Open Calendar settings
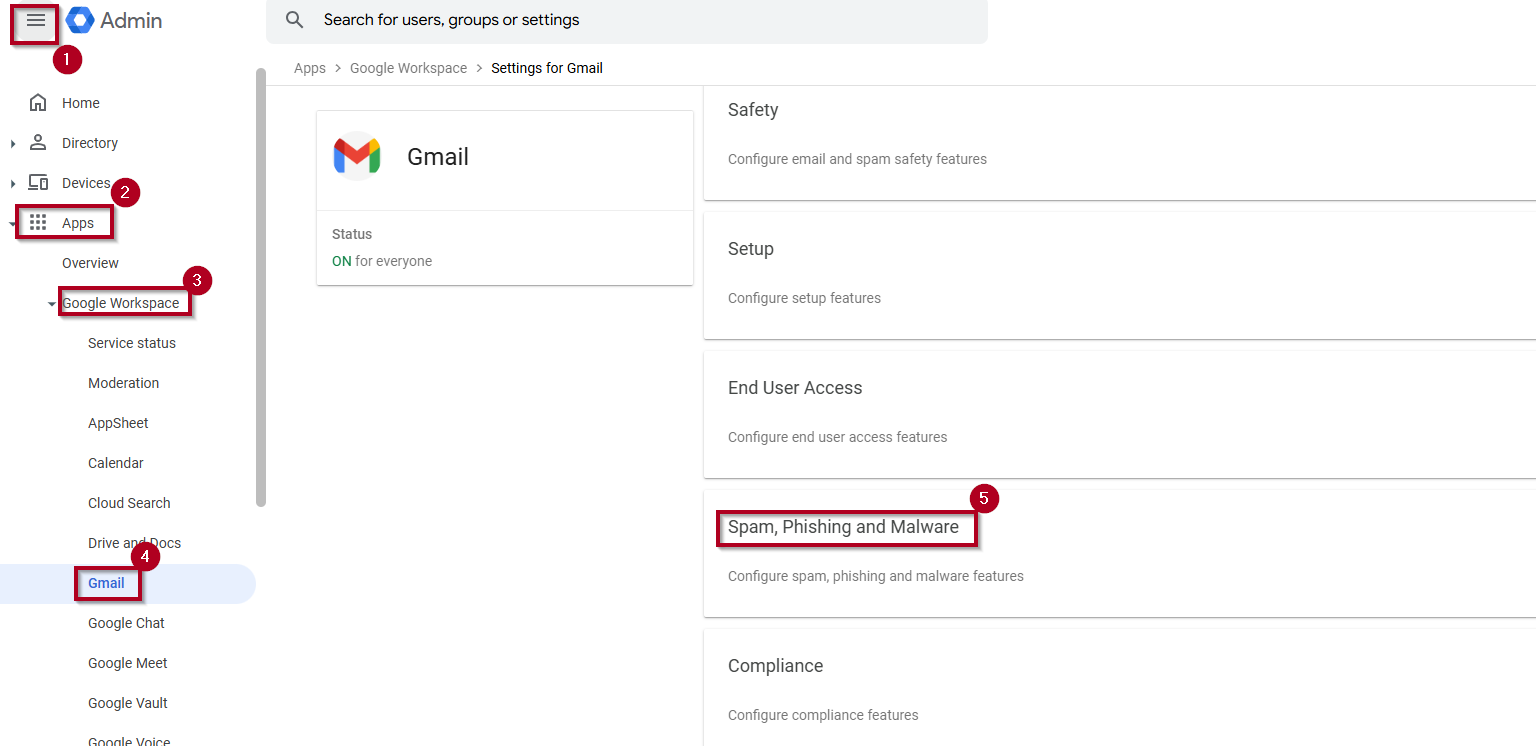 [116, 463]
